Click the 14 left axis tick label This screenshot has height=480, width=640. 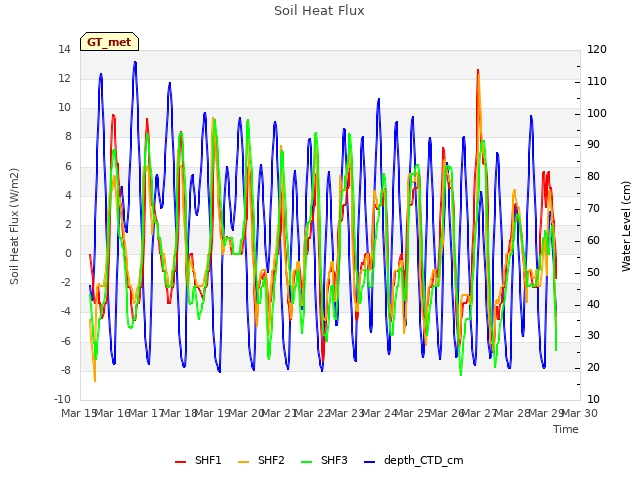coord(64,50)
